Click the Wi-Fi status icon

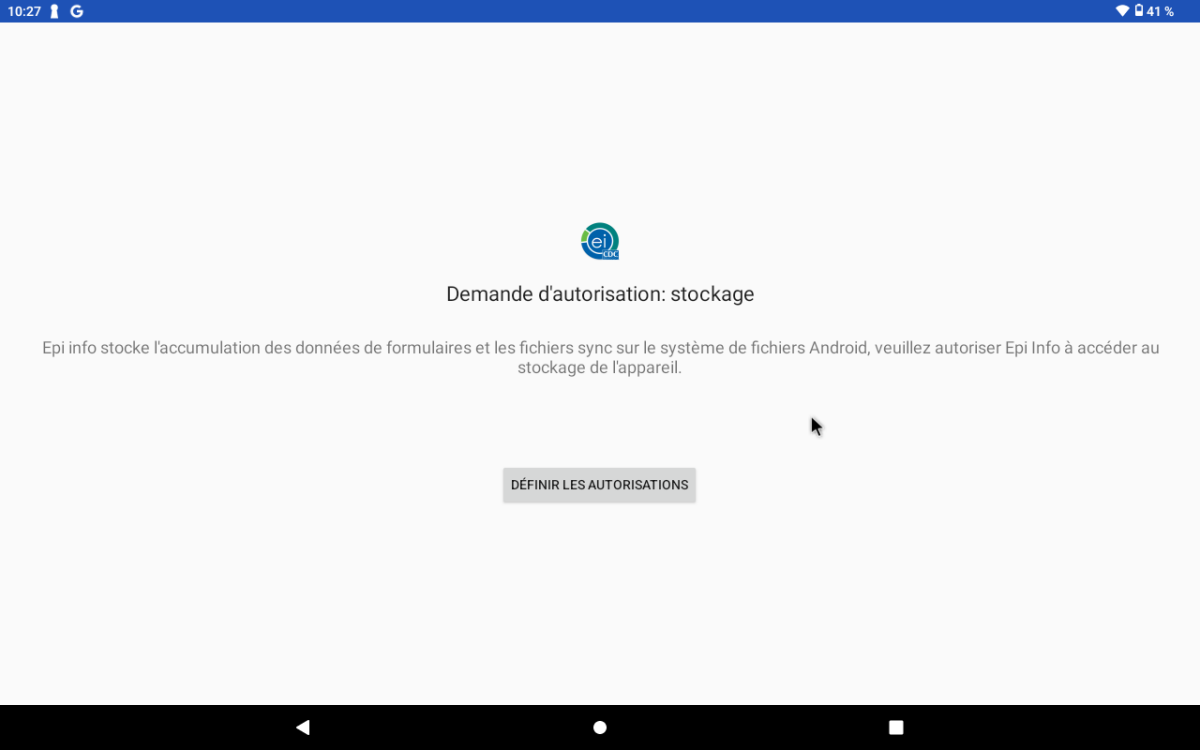pyautogui.click(x=1122, y=11)
